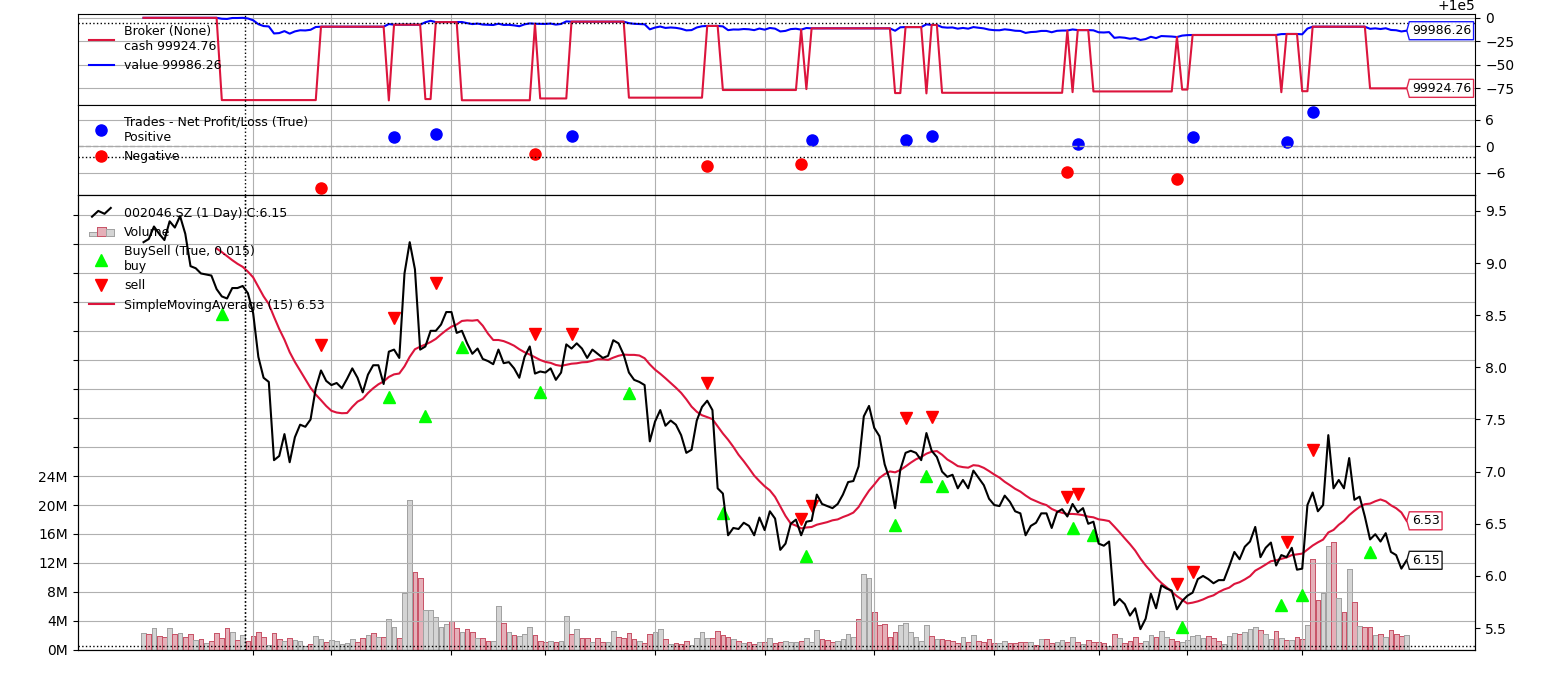Click the 9.5 price axis tick
This screenshot has height=684, width=1553.
[1497, 211]
